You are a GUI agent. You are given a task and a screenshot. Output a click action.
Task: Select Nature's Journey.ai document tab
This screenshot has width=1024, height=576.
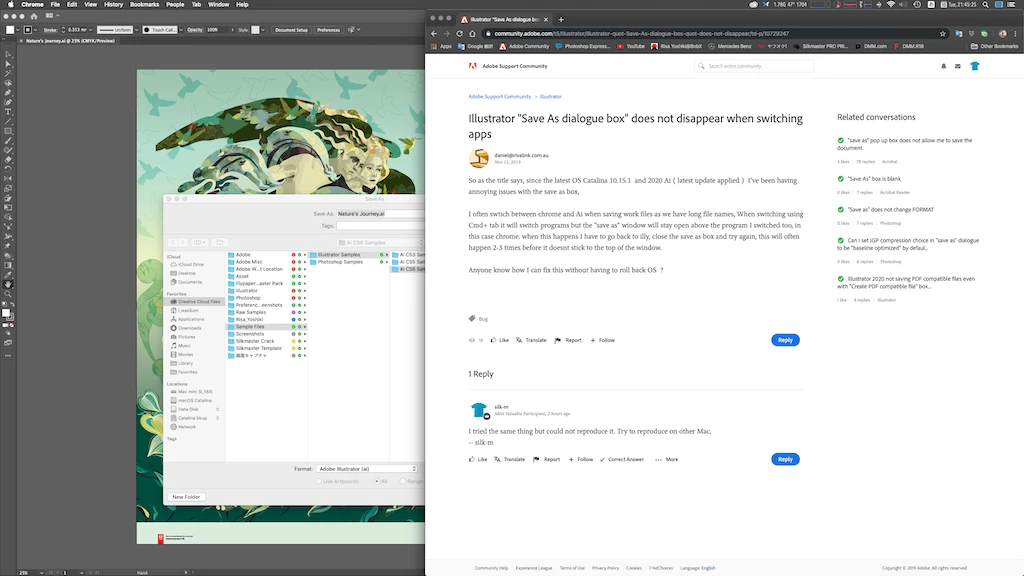(71, 40)
